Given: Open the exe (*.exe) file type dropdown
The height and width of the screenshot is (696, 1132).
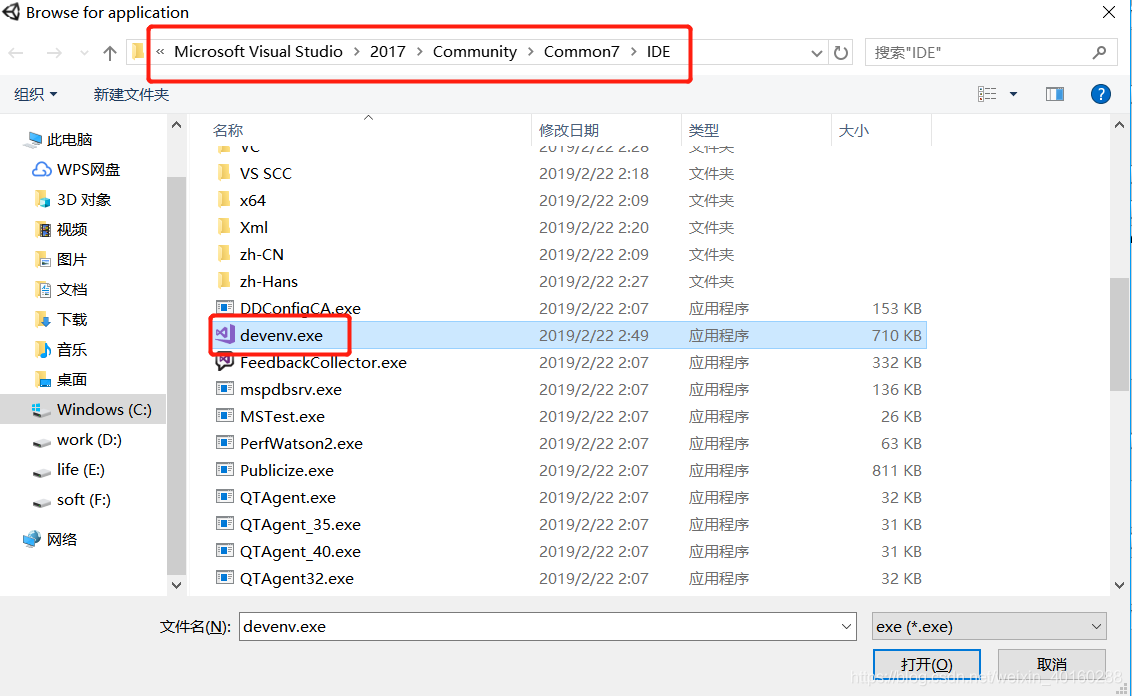Looking at the screenshot, I should [989, 627].
